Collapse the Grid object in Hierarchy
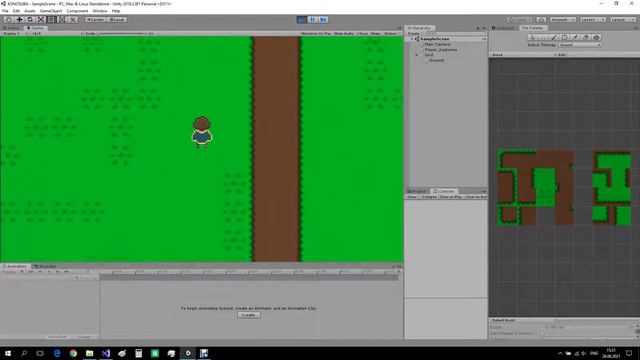Viewport: 640px width, 360px height. (417, 55)
